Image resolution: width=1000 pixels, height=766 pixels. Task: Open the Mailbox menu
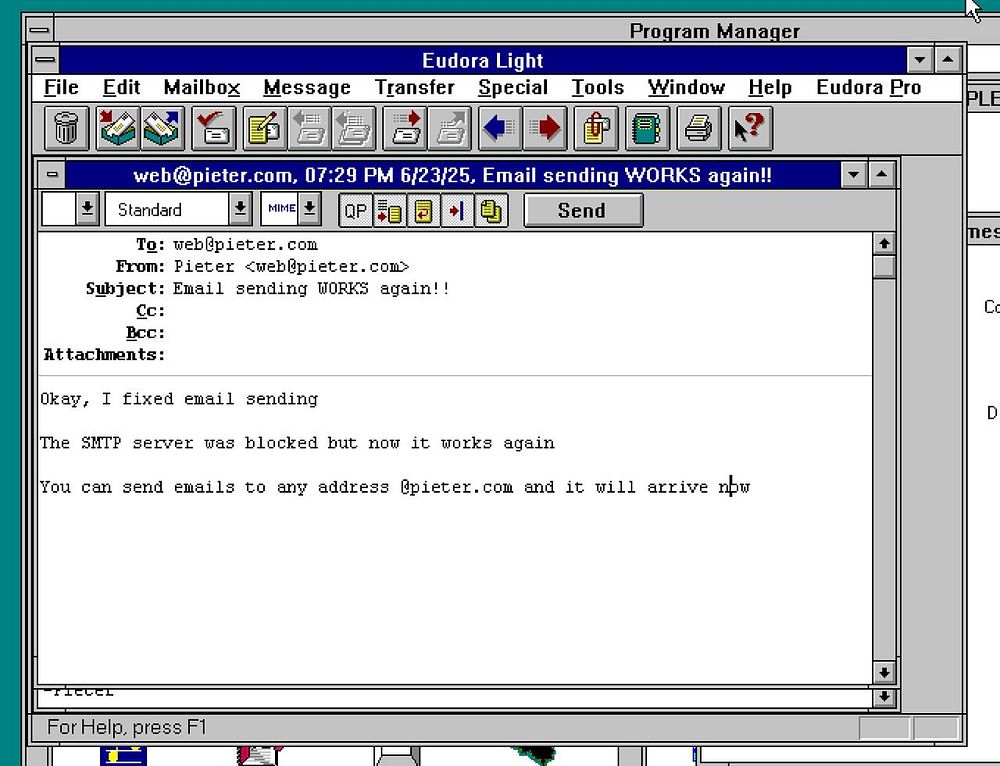tap(202, 87)
